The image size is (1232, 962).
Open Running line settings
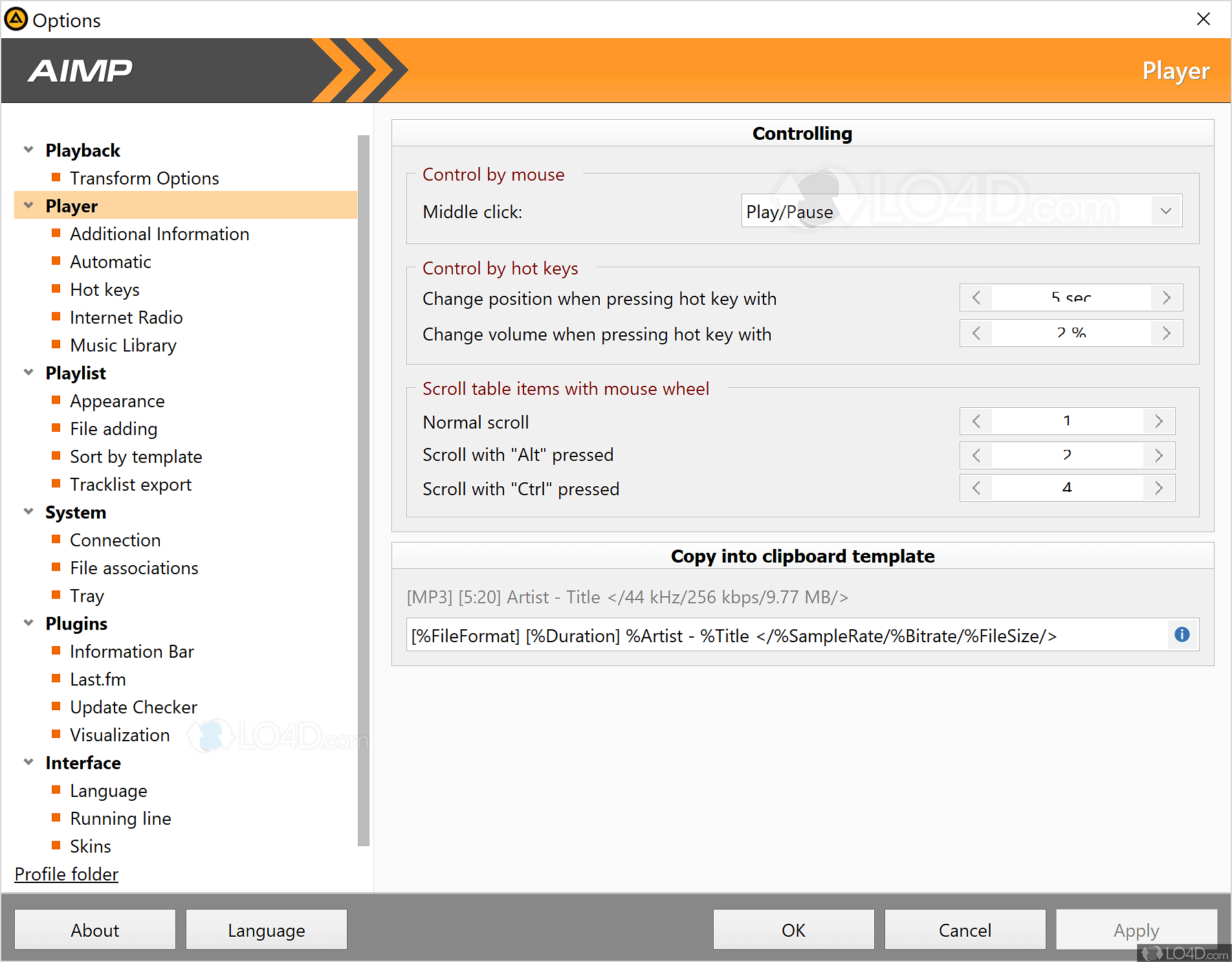120,818
